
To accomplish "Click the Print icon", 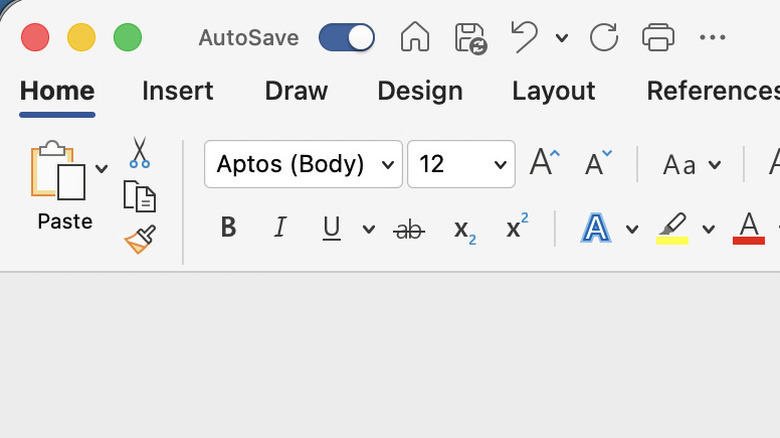I will (658, 37).
